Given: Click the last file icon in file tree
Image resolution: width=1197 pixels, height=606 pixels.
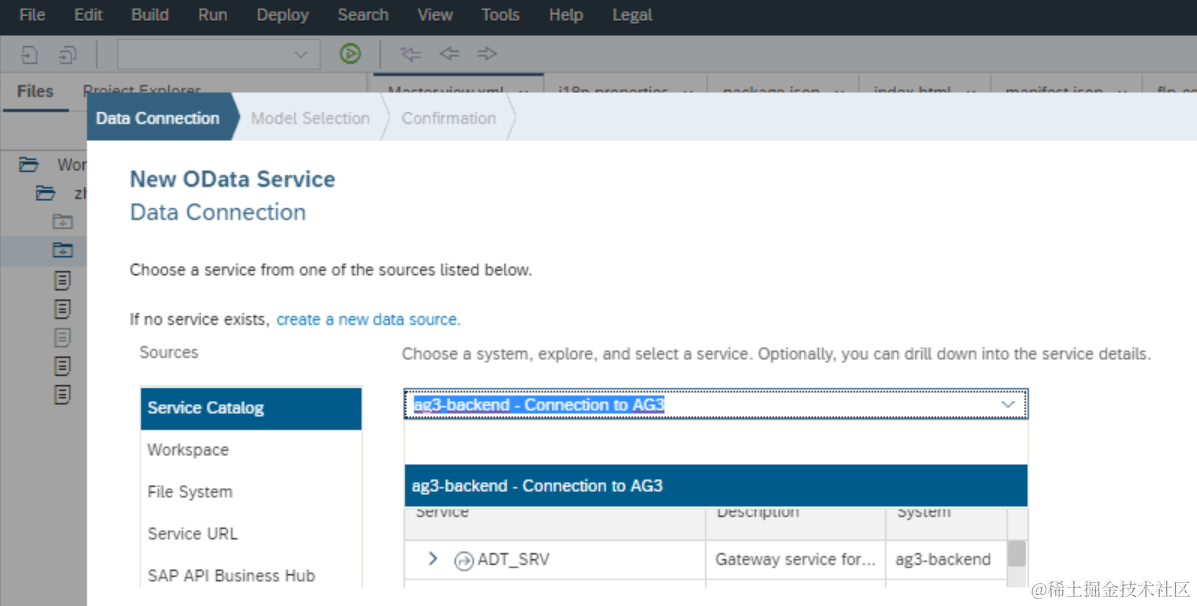Looking at the screenshot, I should coord(63,395).
